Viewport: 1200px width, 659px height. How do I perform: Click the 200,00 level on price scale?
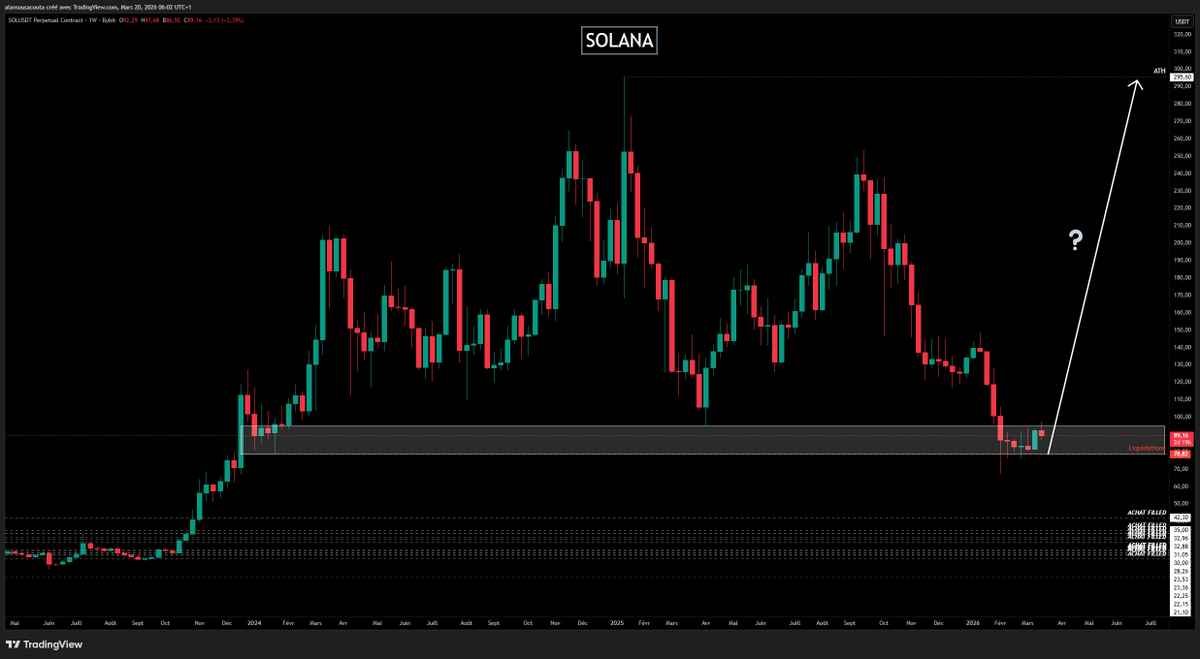1180,242
